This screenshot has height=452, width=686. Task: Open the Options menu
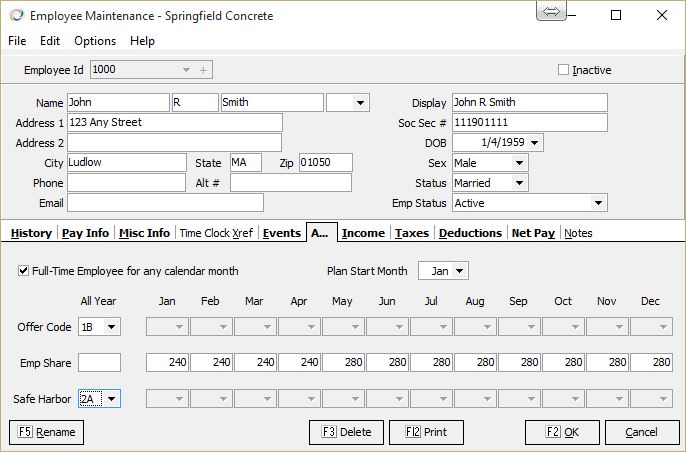tap(95, 41)
